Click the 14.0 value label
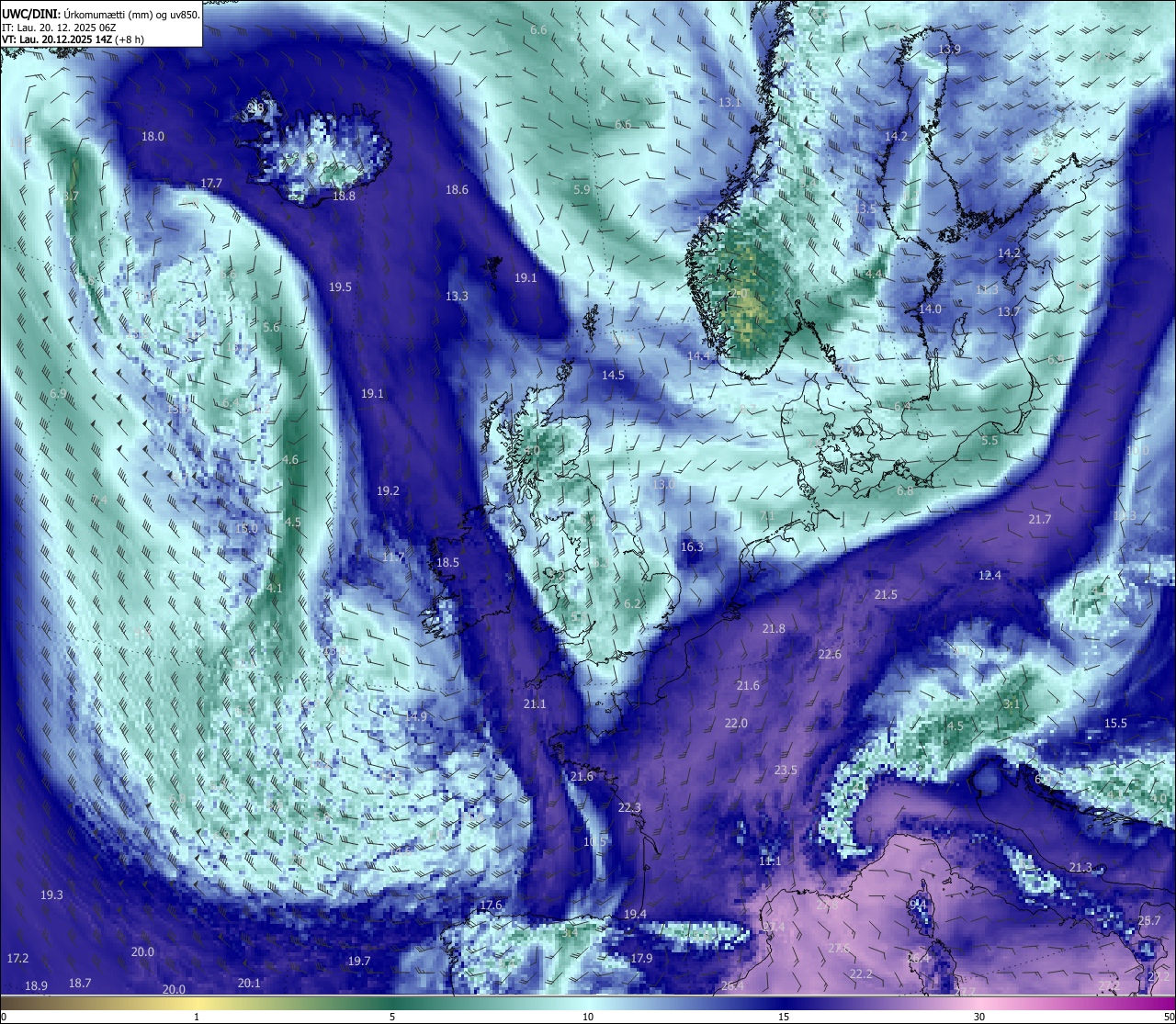Viewport: 1176px width, 1024px height. pyautogui.click(x=930, y=309)
